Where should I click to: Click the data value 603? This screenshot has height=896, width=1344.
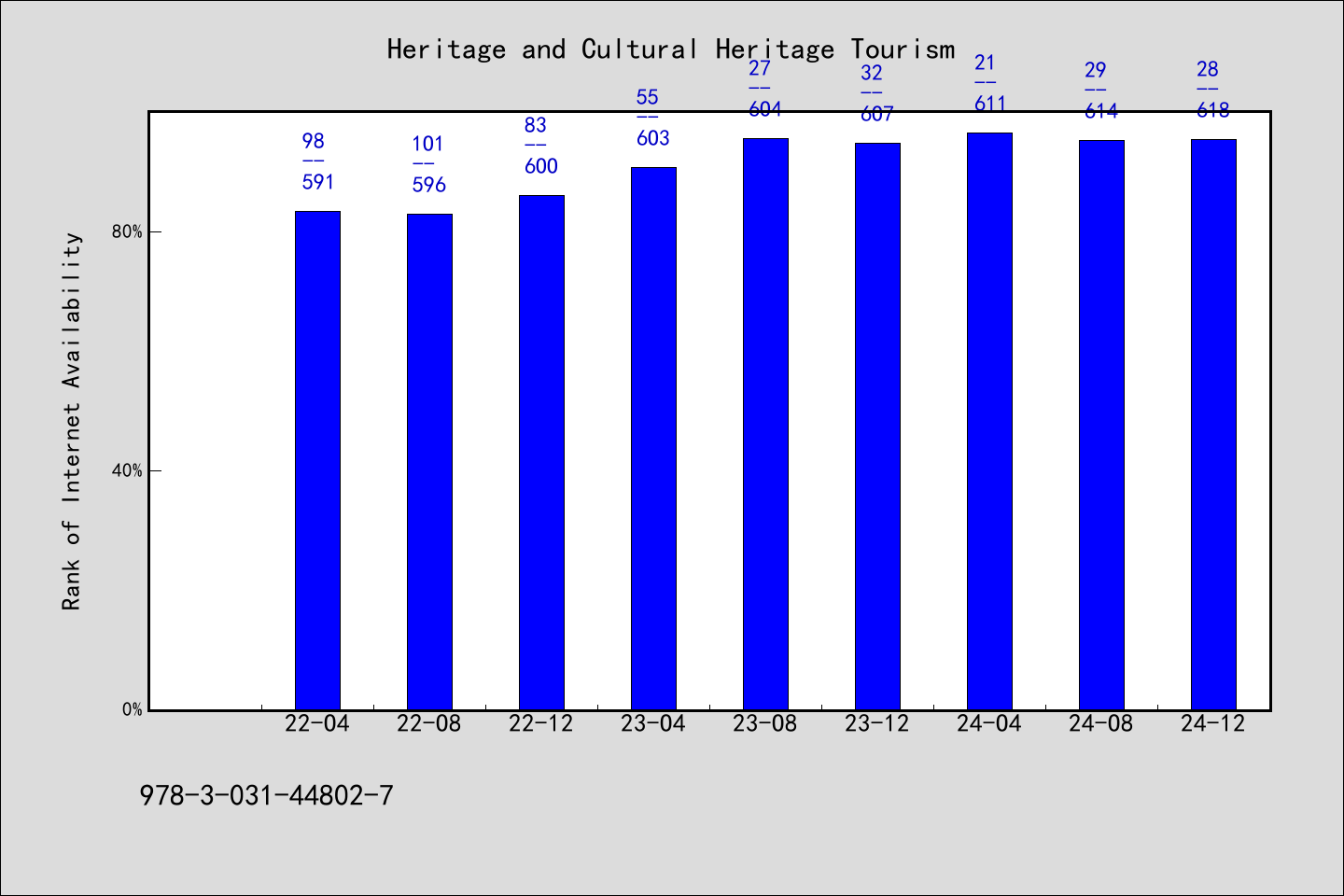point(653,138)
